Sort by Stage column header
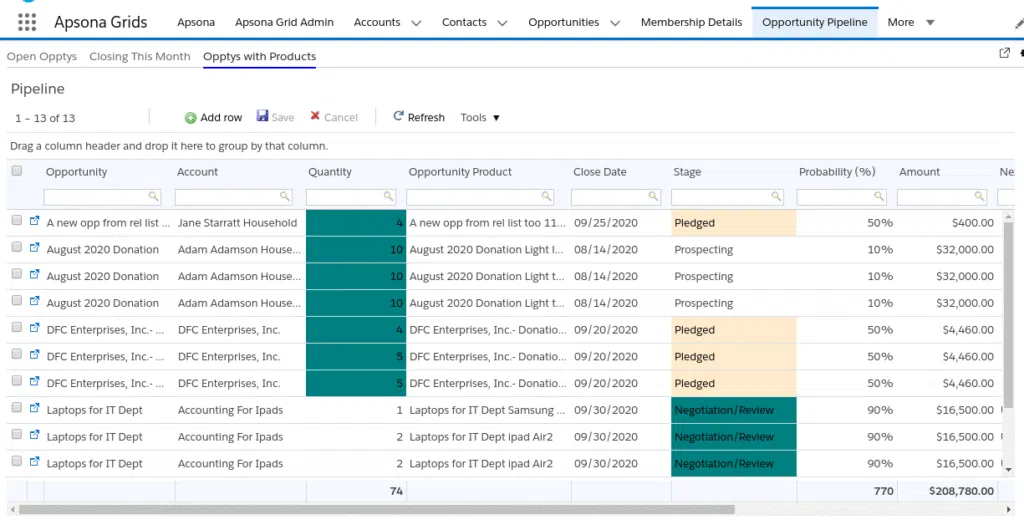 687,172
